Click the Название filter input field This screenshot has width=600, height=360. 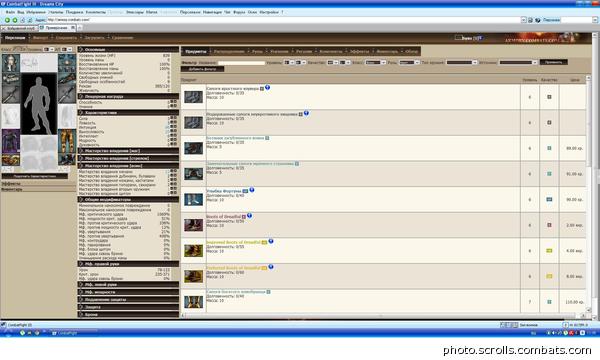point(241,63)
